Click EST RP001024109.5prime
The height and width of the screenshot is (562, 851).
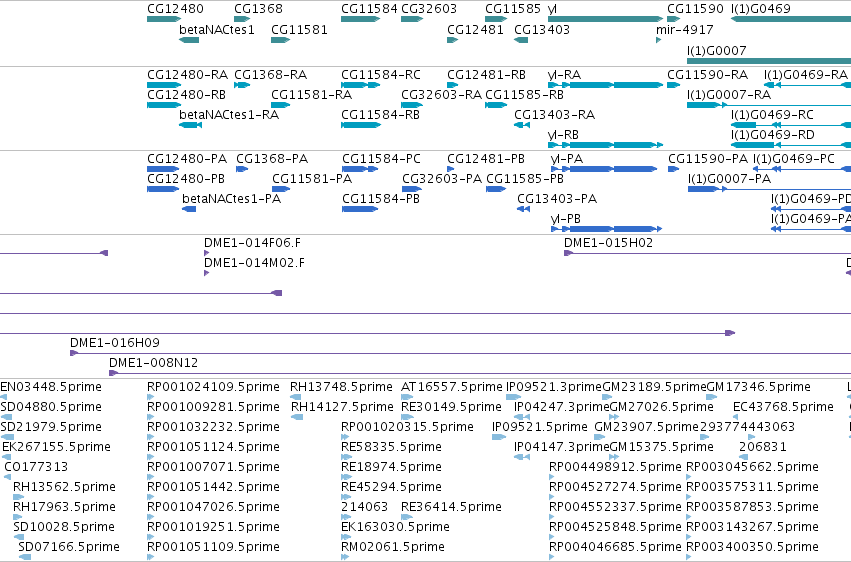click(x=150, y=397)
